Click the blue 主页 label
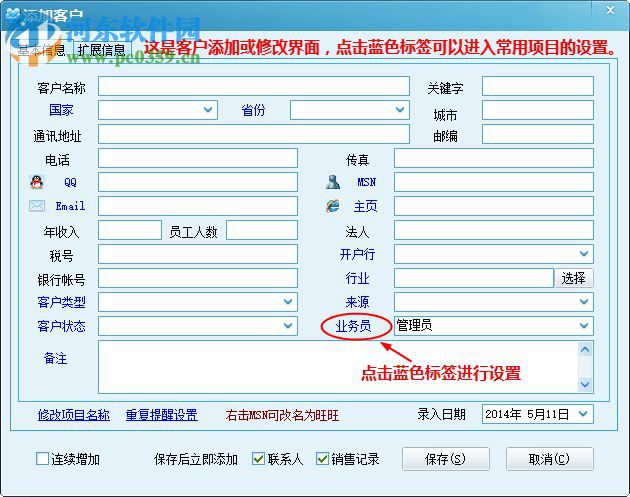Image resolution: width=630 pixels, height=497 pixels. (x=365, y=206)
